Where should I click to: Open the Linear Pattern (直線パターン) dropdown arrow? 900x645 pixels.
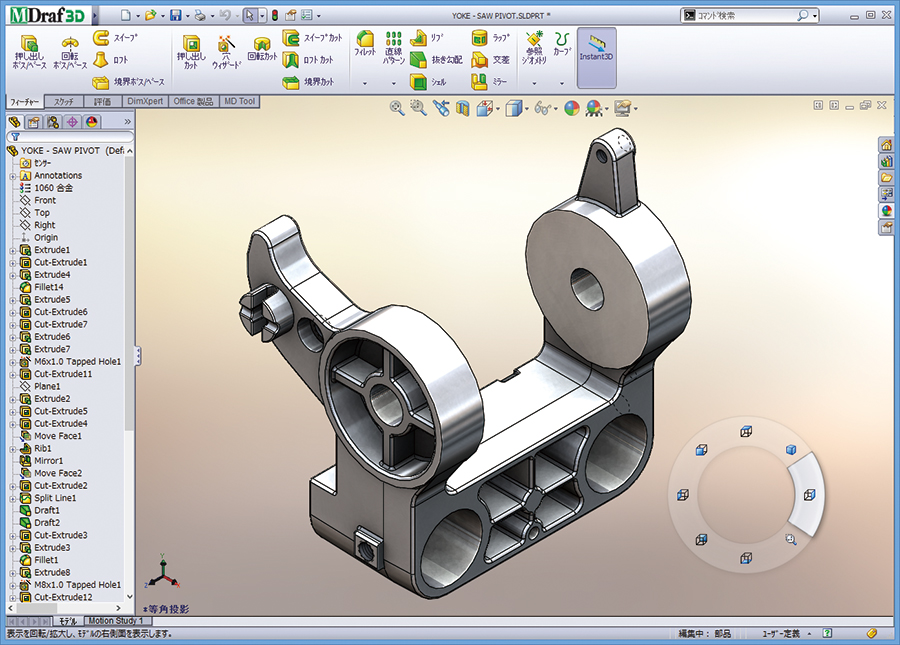pos(395,84)
